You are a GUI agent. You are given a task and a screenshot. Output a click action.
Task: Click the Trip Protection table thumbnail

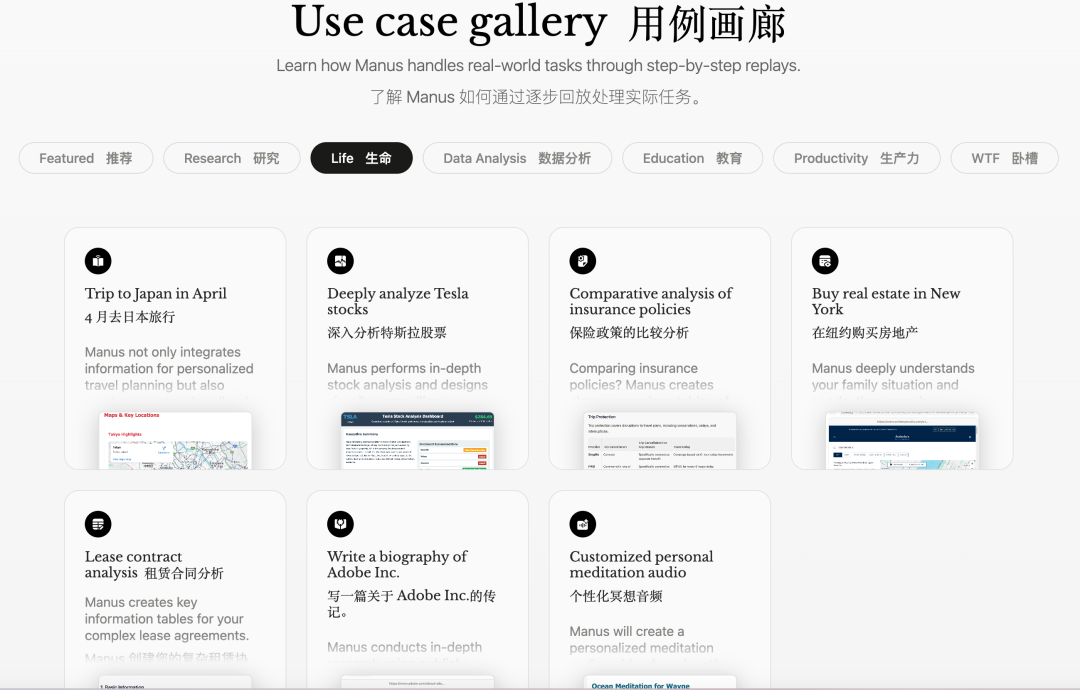click(660, 441)
